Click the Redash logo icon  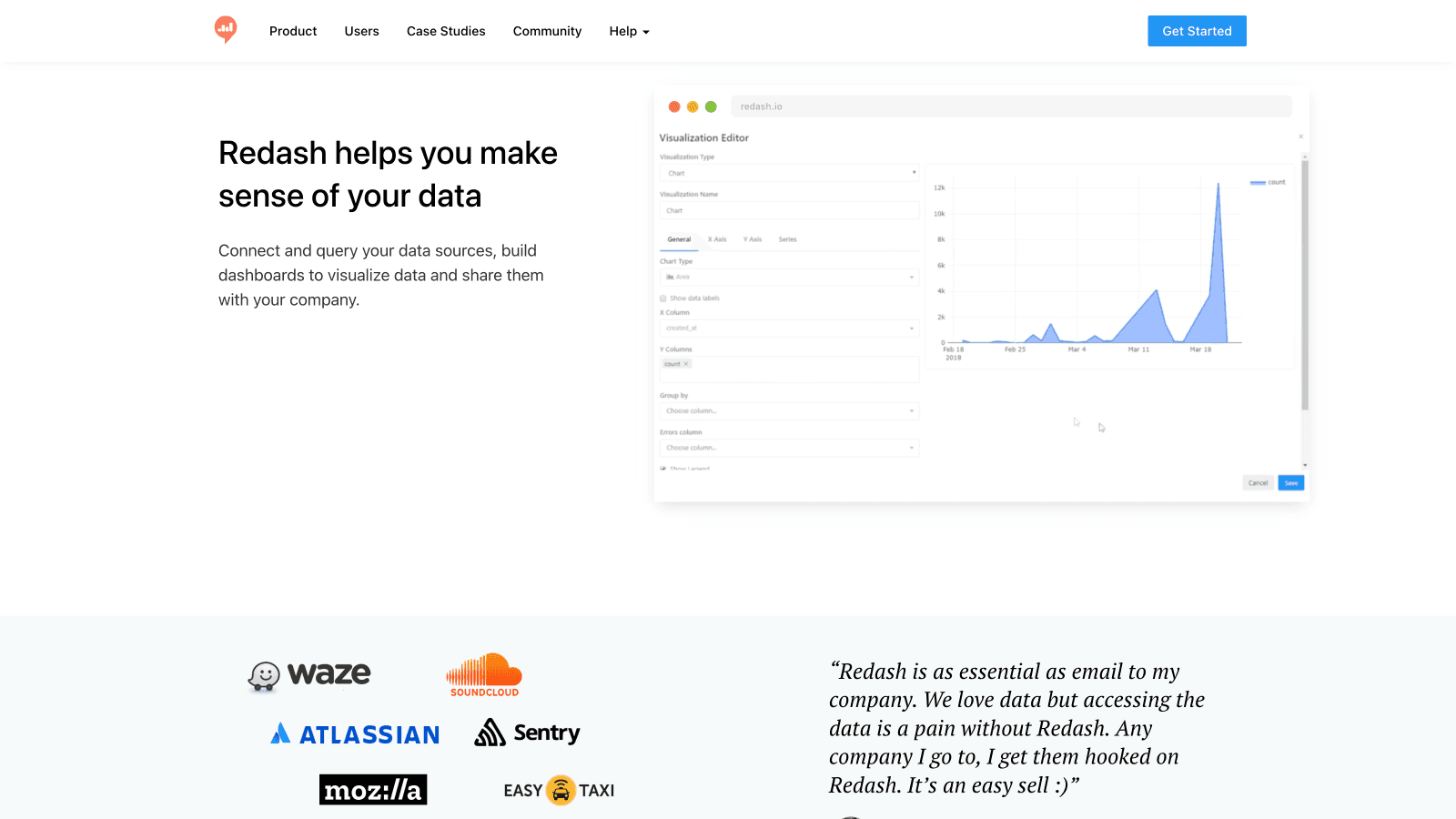pyautogui.click(x=226, y=30)
